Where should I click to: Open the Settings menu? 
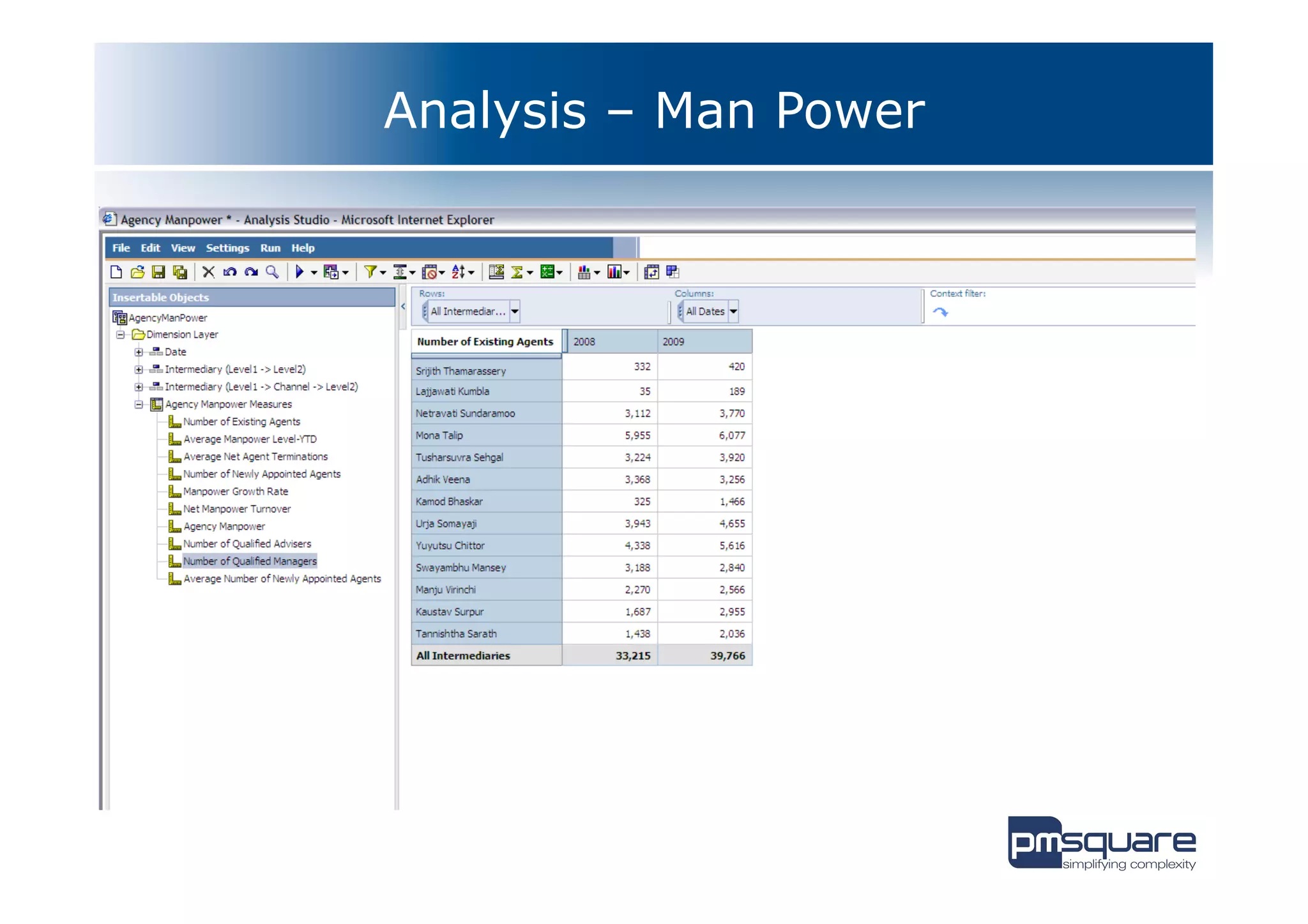pos(227,248)
